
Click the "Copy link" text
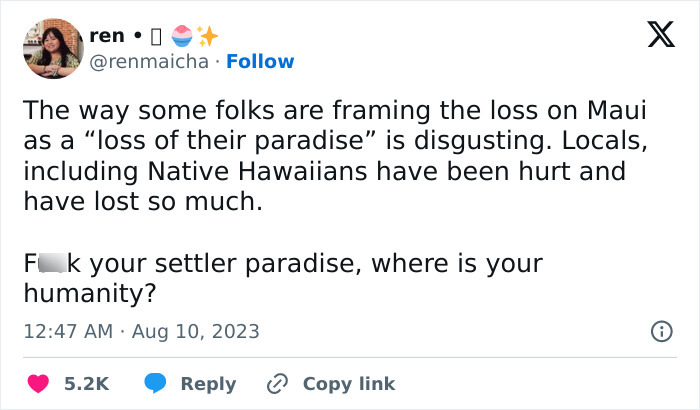(x=349, y=383)
